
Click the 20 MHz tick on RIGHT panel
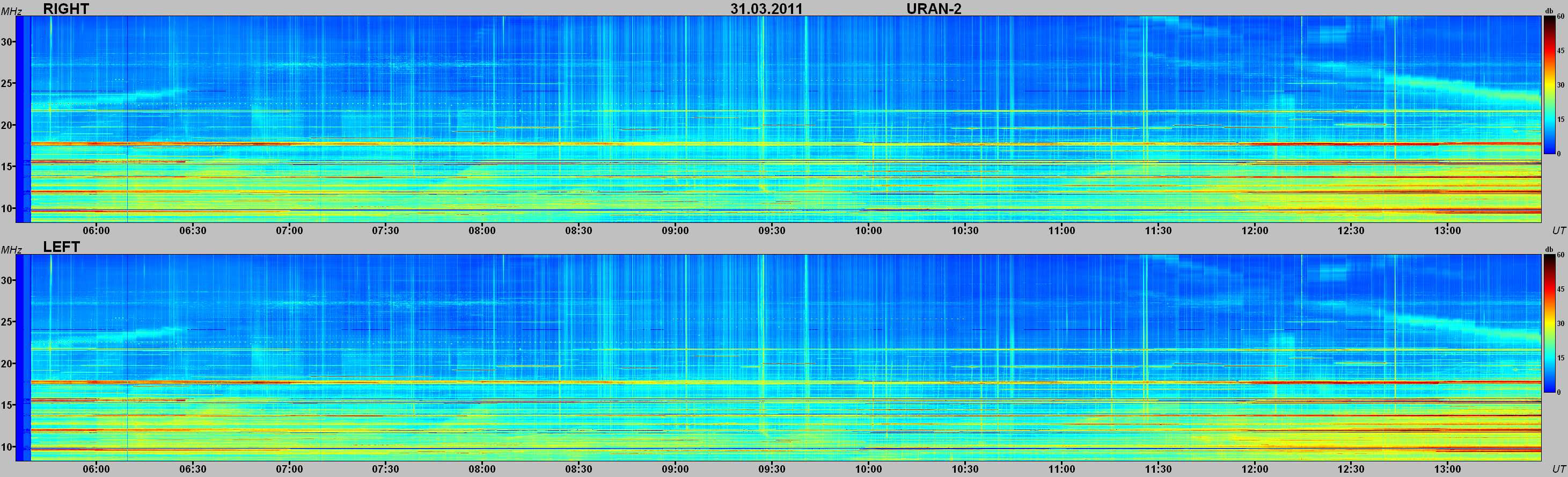coord(6,125)
